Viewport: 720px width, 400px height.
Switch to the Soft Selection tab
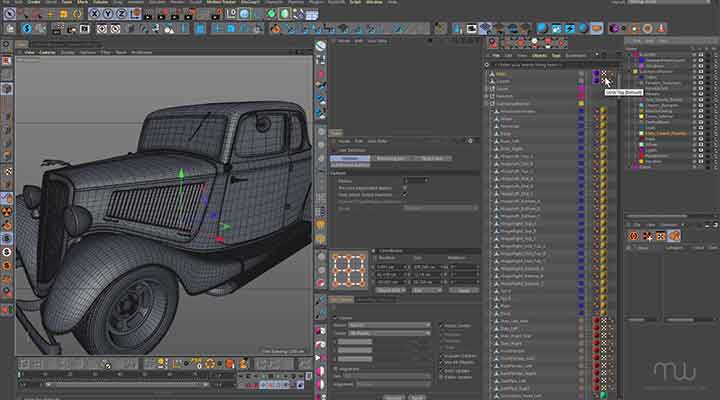click(x=350, y=164)
